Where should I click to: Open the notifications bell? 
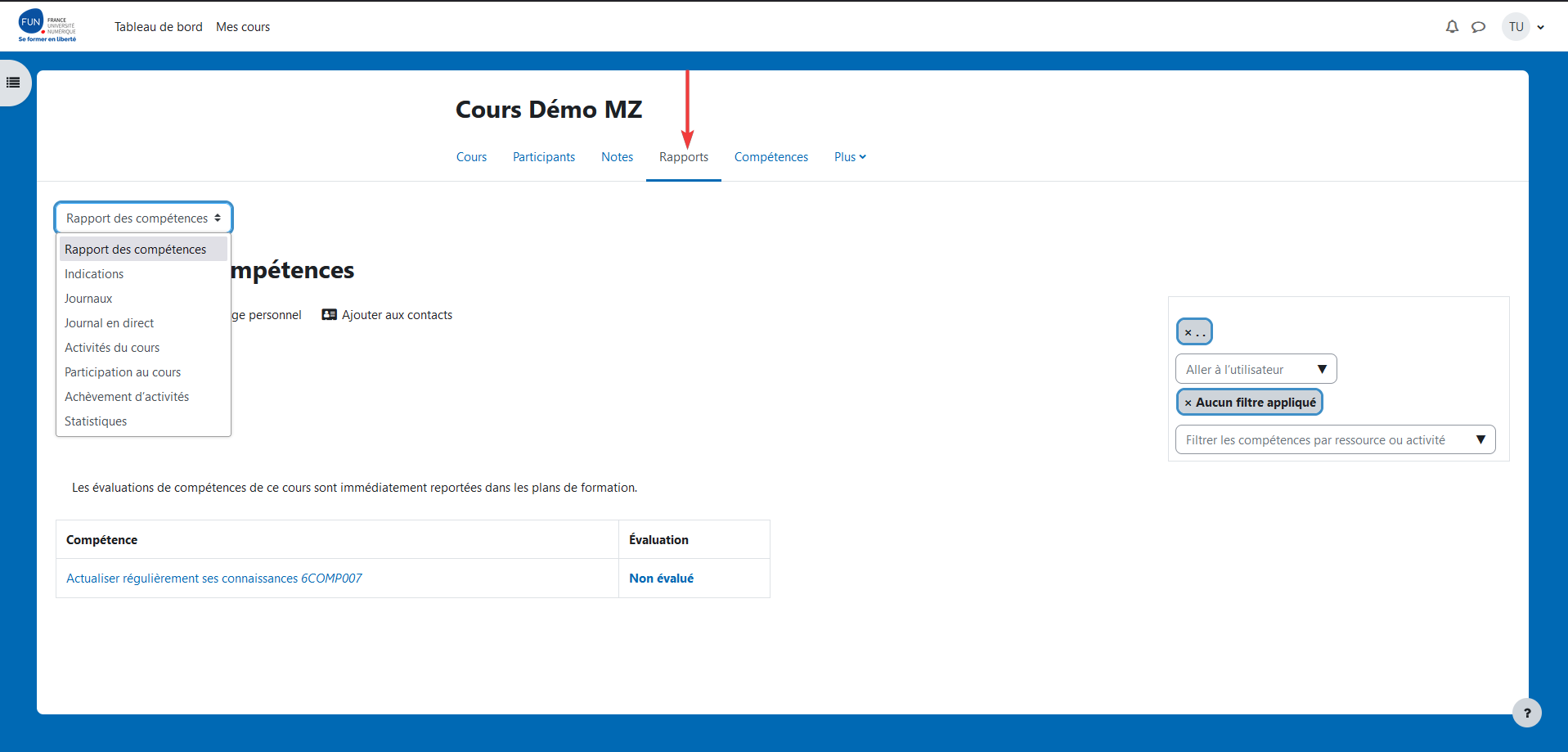pos(1452,27)
